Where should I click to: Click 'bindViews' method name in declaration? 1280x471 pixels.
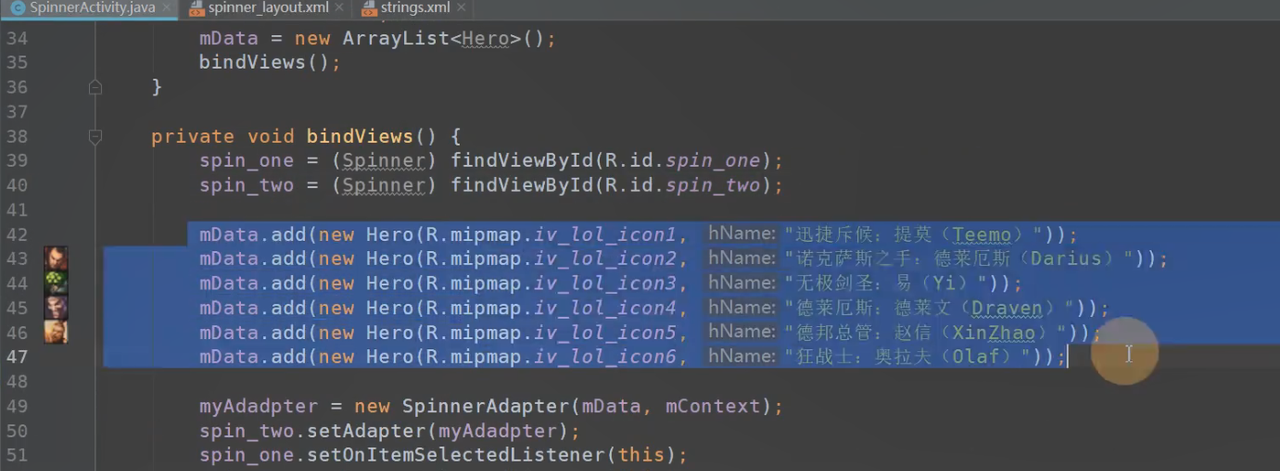click(360, 136)
